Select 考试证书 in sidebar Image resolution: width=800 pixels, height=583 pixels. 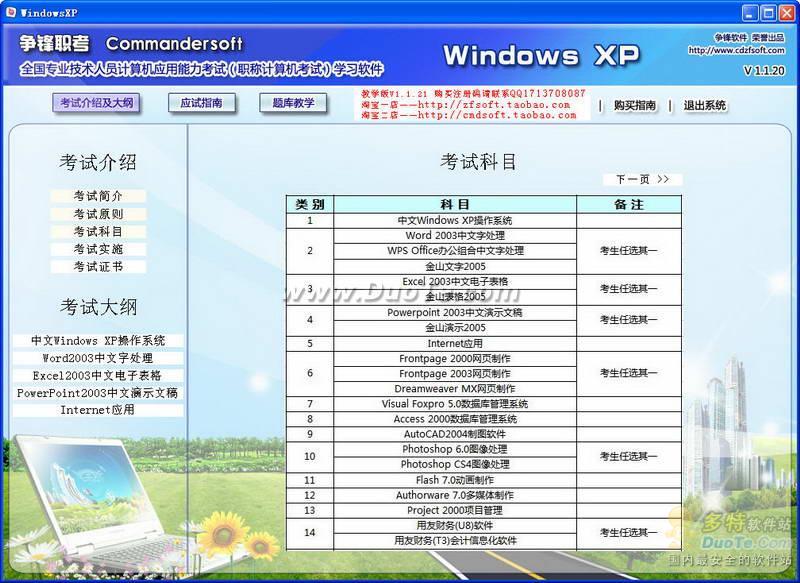click(98, 266)
